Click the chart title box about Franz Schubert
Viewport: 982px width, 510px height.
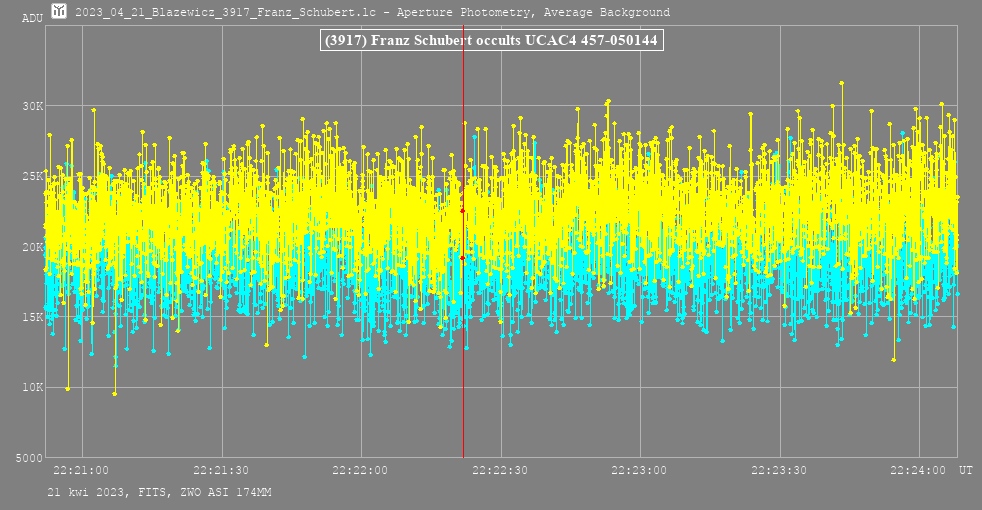pos(492,40)
